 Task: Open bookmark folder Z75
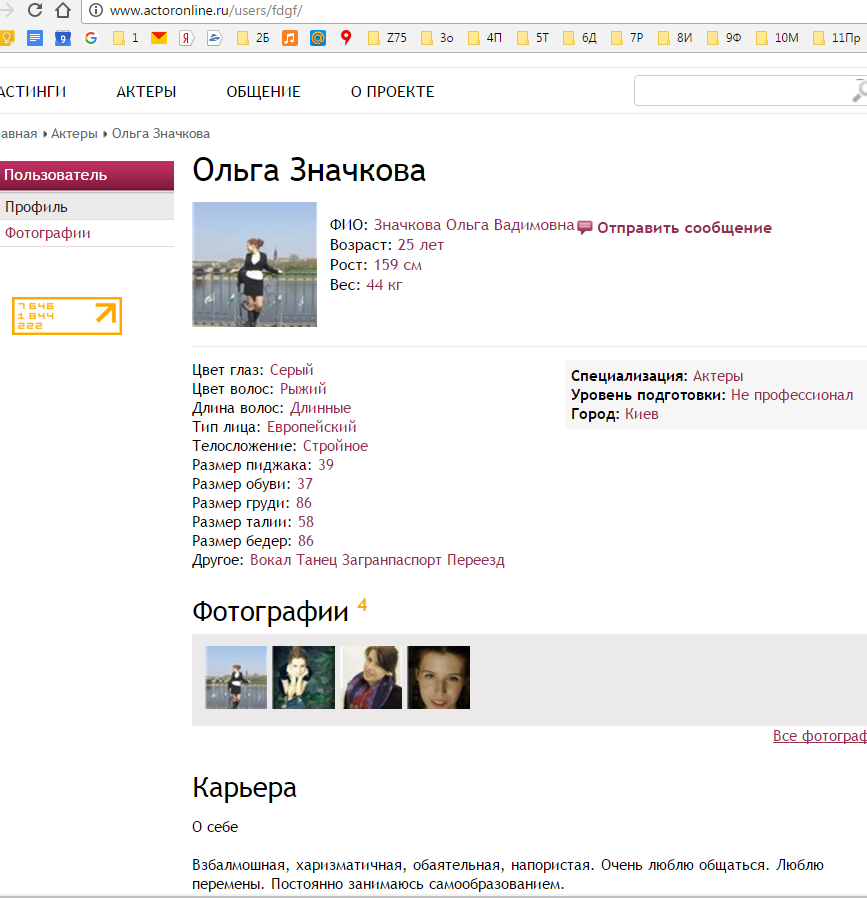click(x=387, y=38)
